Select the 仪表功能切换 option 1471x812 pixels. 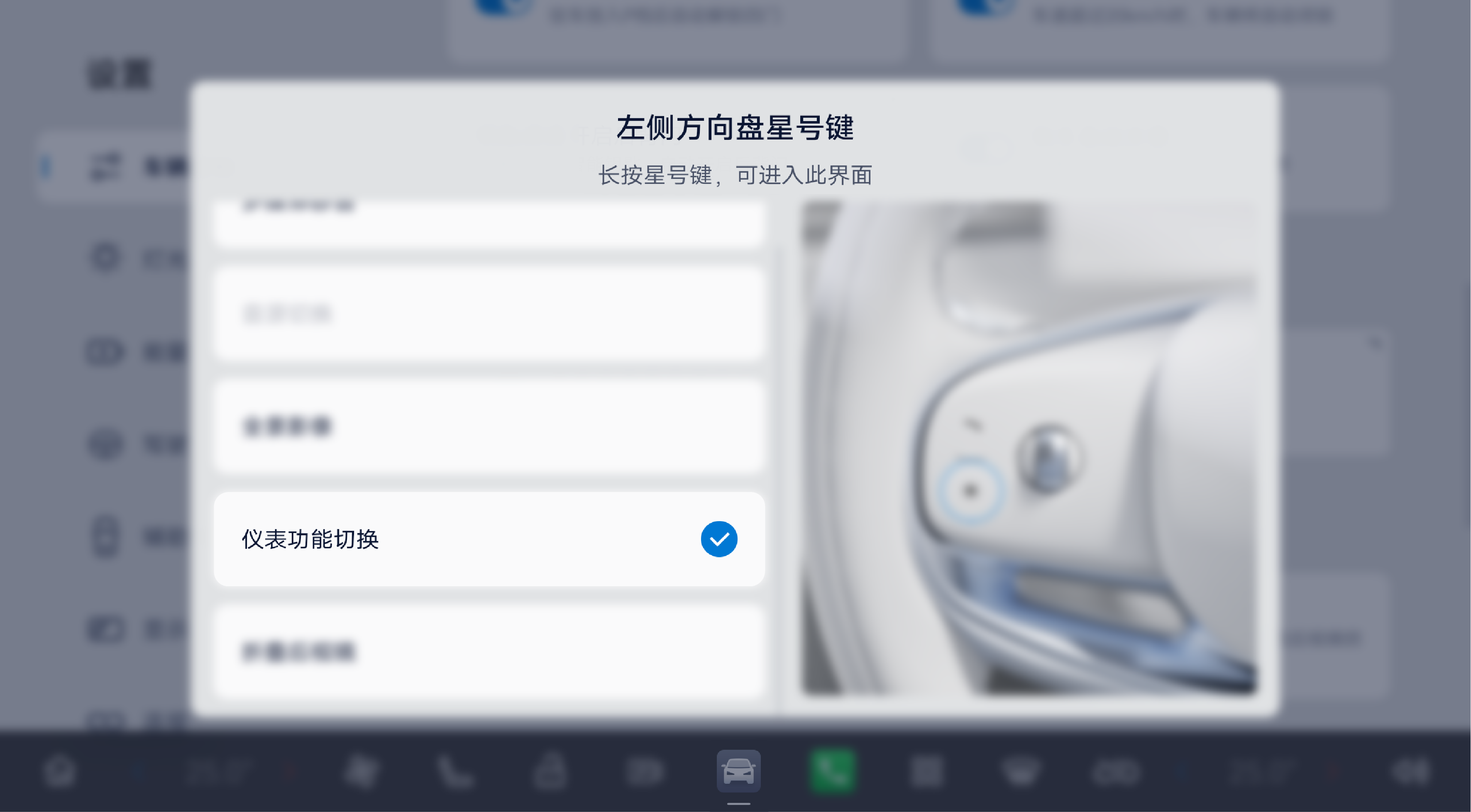(489, 539)
